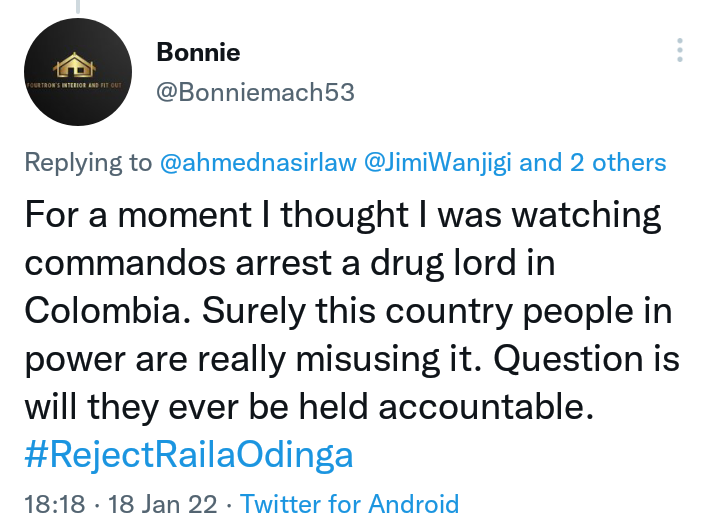Viewport: 720px width, 530px height.
Task: Open the @JimiWanjigi mention
Action: pyautogui.click(x=438, y=163)
